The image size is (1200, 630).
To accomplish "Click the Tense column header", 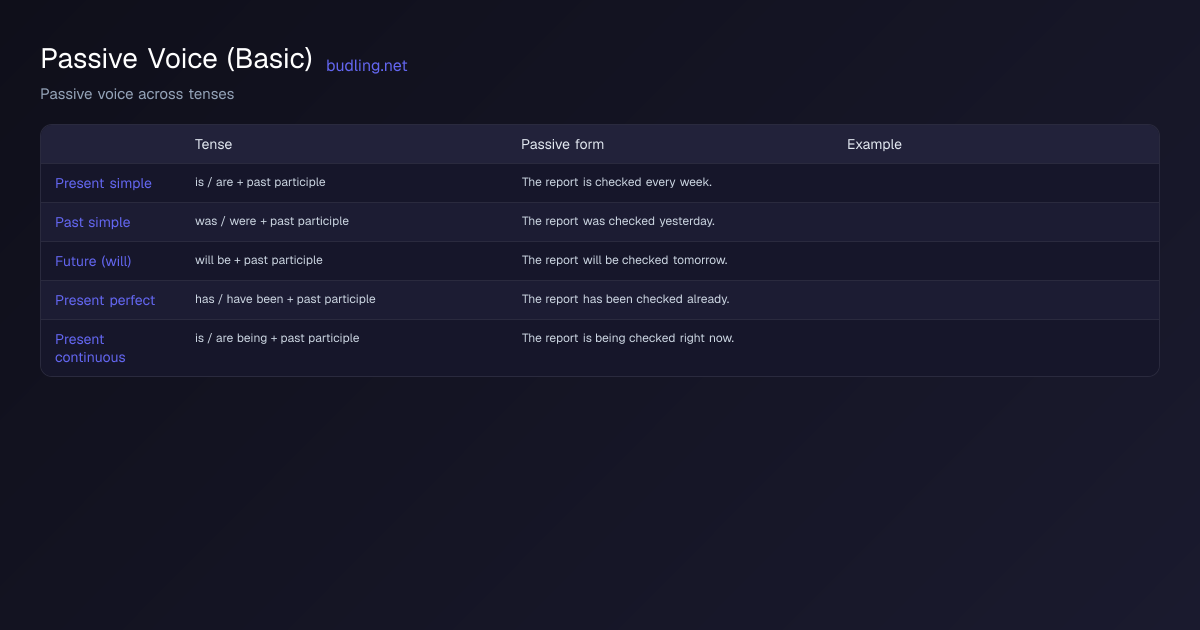I will [213, 144].
